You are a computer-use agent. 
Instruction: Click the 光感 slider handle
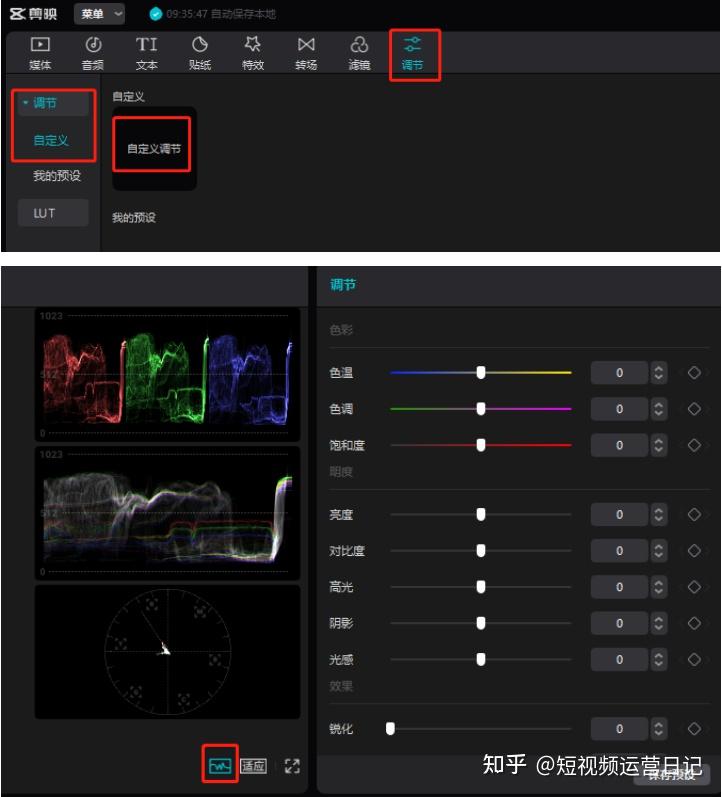pyautogui.click(x=481, y=659)
